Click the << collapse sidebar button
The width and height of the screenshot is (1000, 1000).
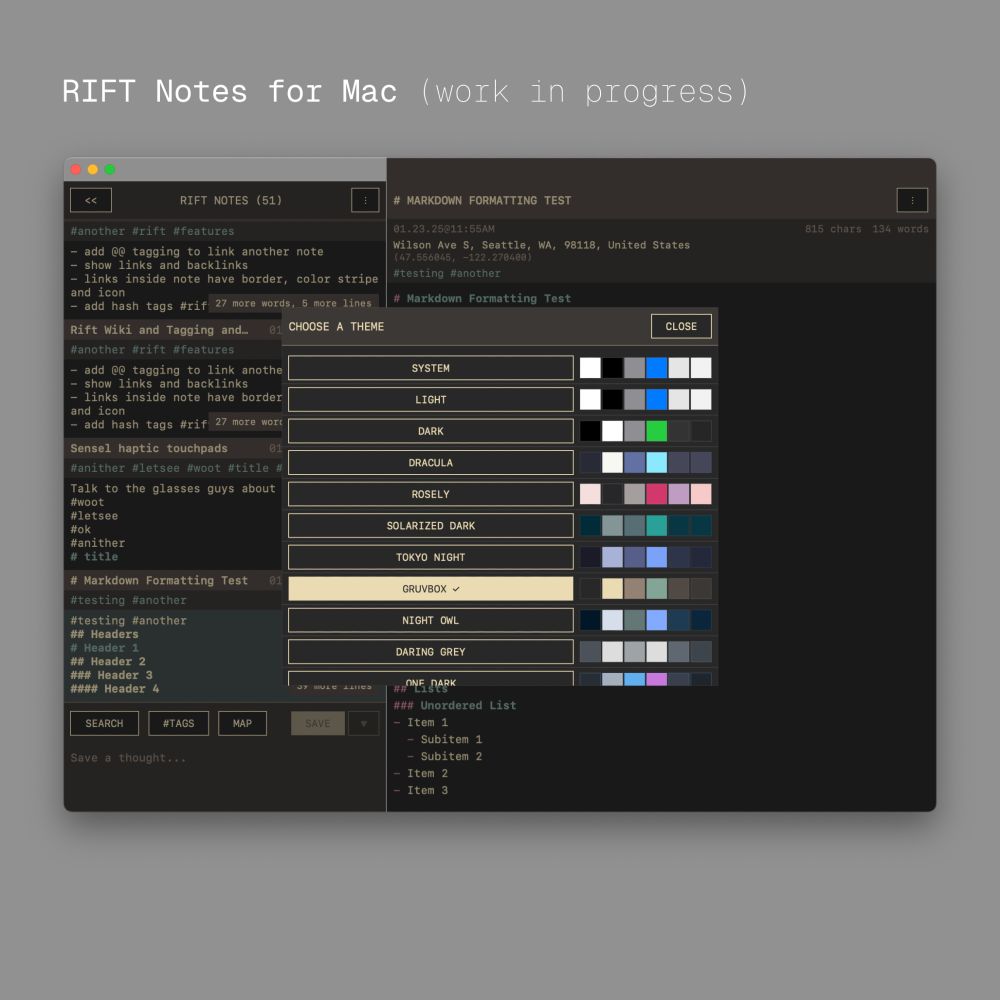pos(91,200)
